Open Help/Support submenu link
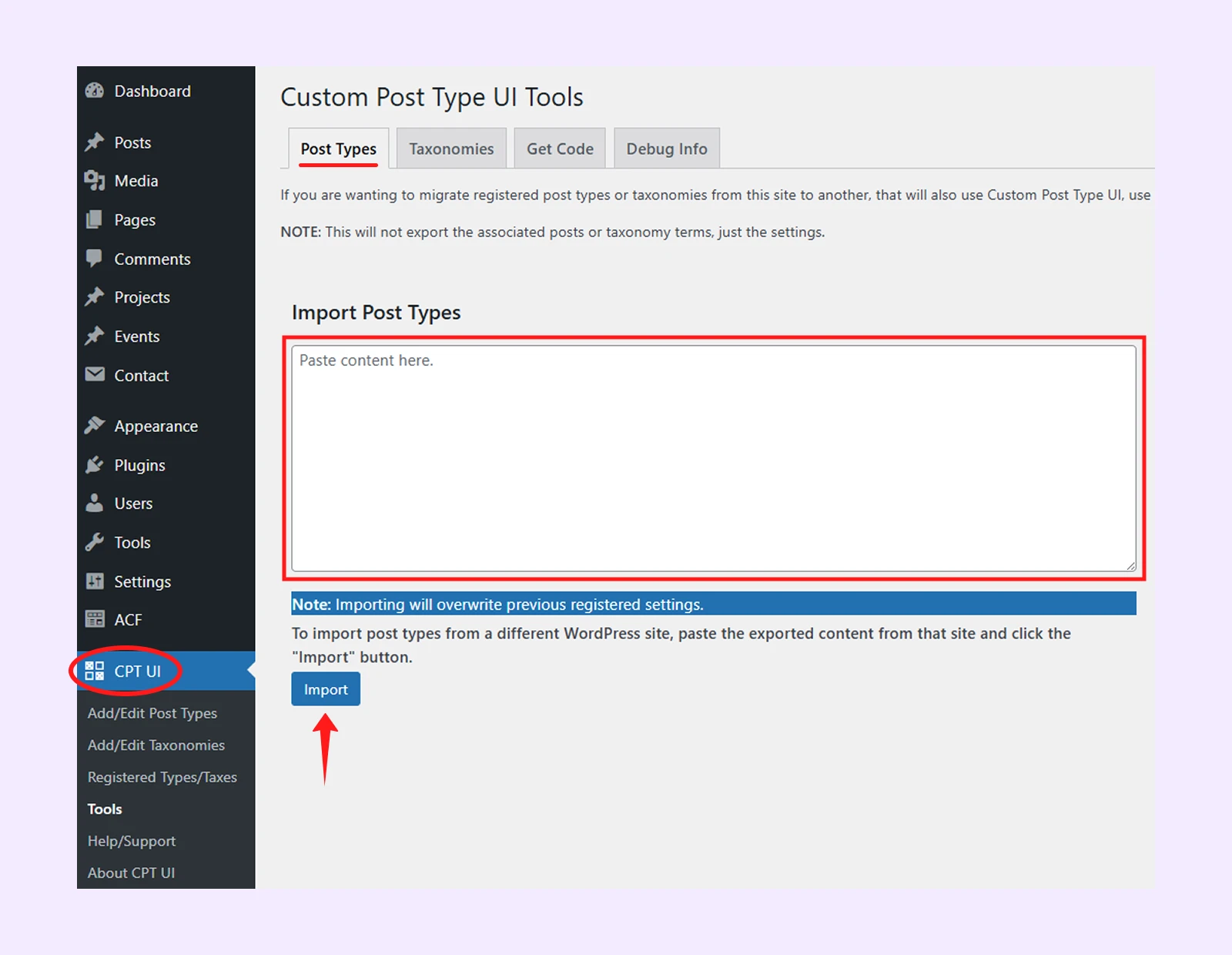Viewport: 1232px width, 955px height. pyautogui.click(x=132, y=841)
